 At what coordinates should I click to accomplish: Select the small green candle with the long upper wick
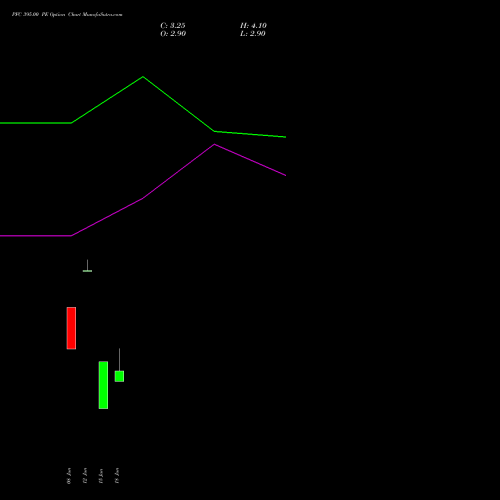[x=119, y=365]
